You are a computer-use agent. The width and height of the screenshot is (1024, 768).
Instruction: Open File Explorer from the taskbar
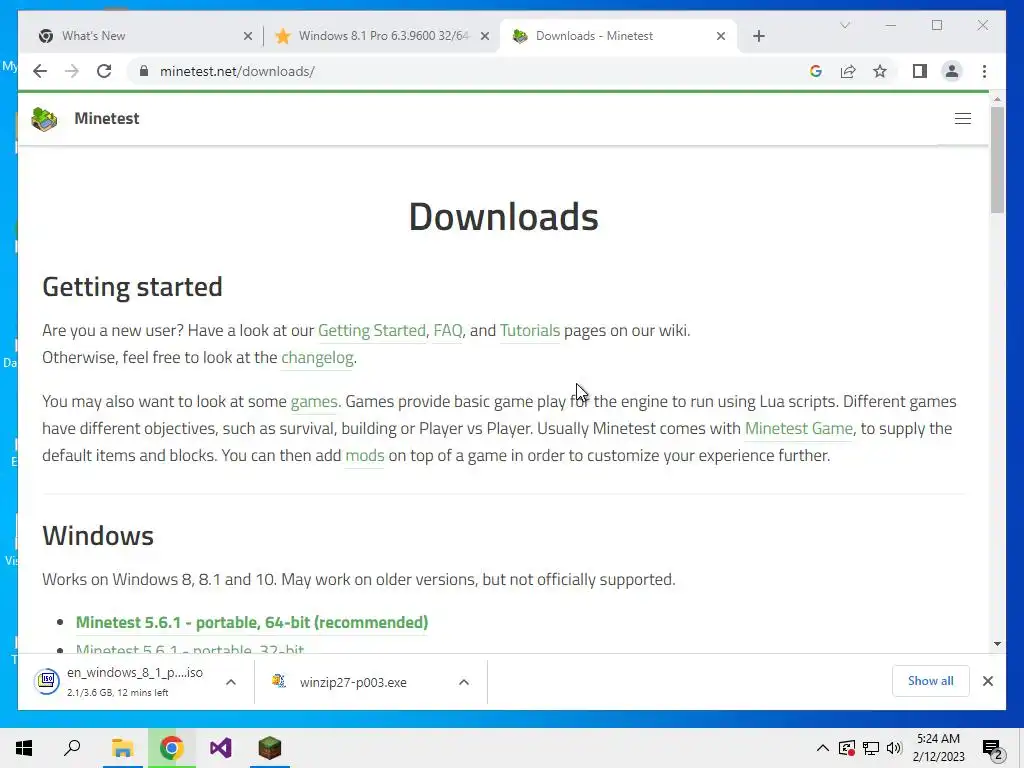pyautogui.click(x=122, y=748)
